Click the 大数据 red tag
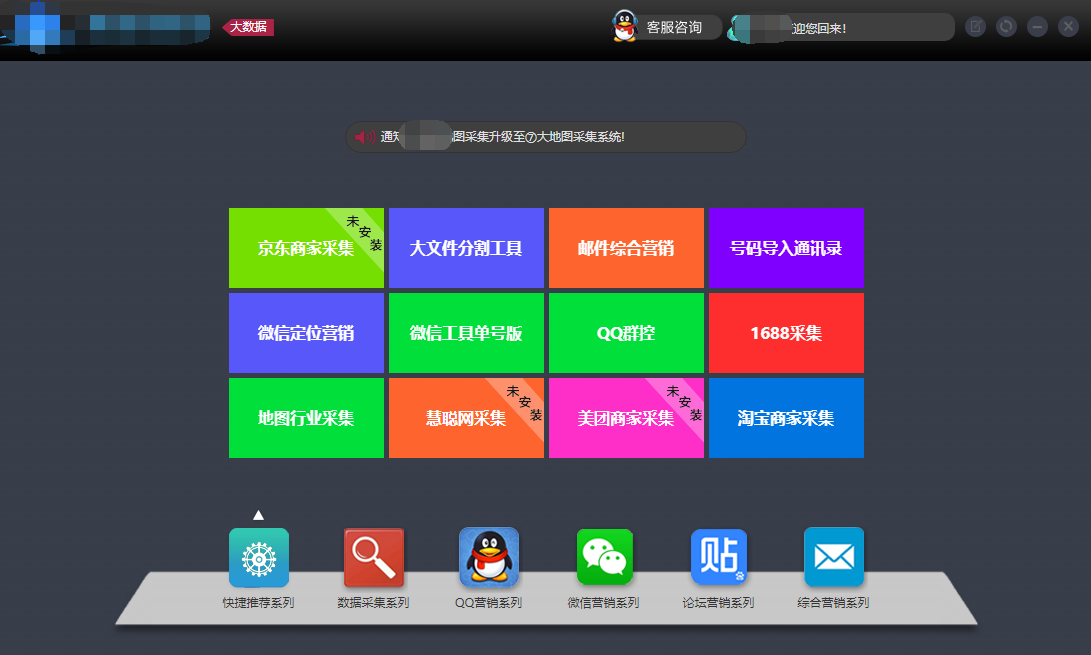Viewport: 1091px width, 655px height. (248, 27)
